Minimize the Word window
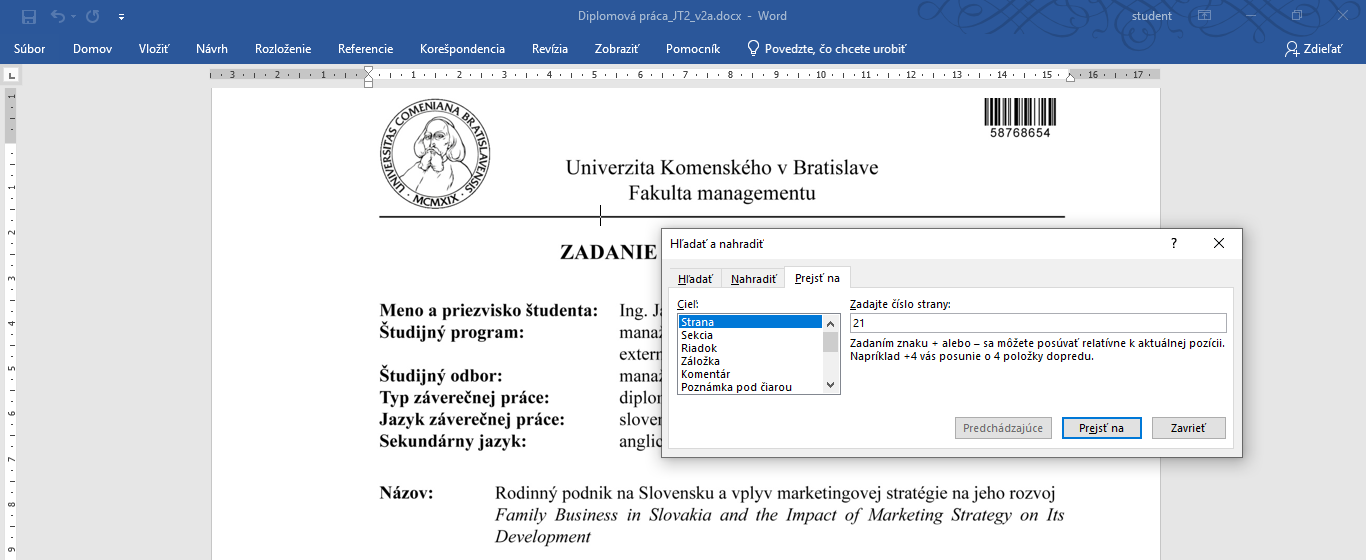Screen dimensions: 1366x560 point(1250,16)
